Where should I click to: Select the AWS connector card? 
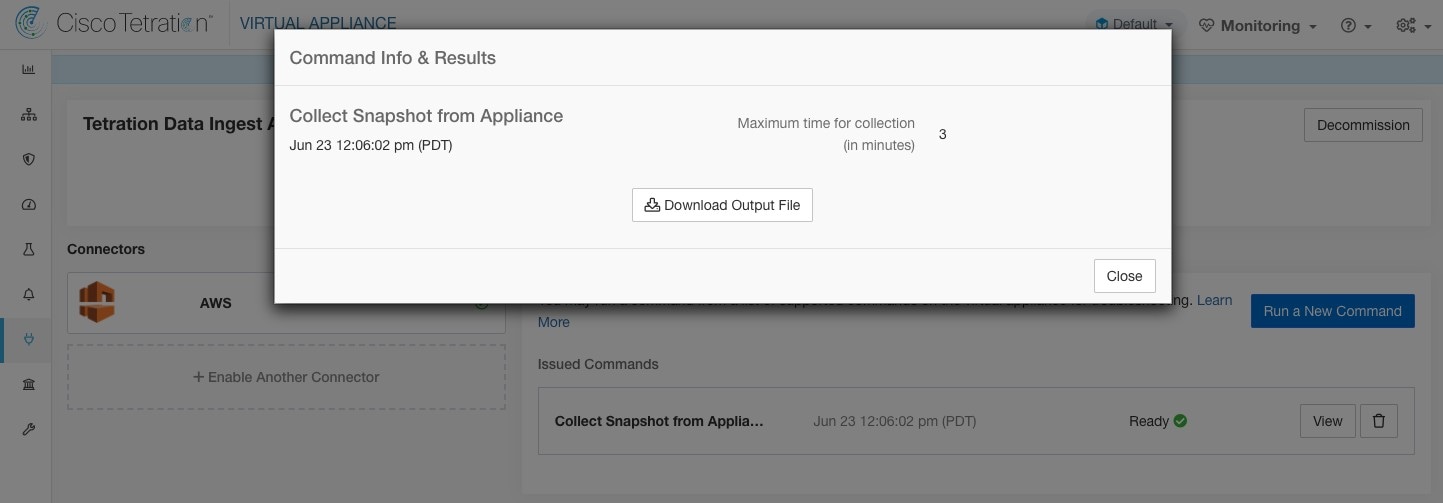tap(286, 303)
